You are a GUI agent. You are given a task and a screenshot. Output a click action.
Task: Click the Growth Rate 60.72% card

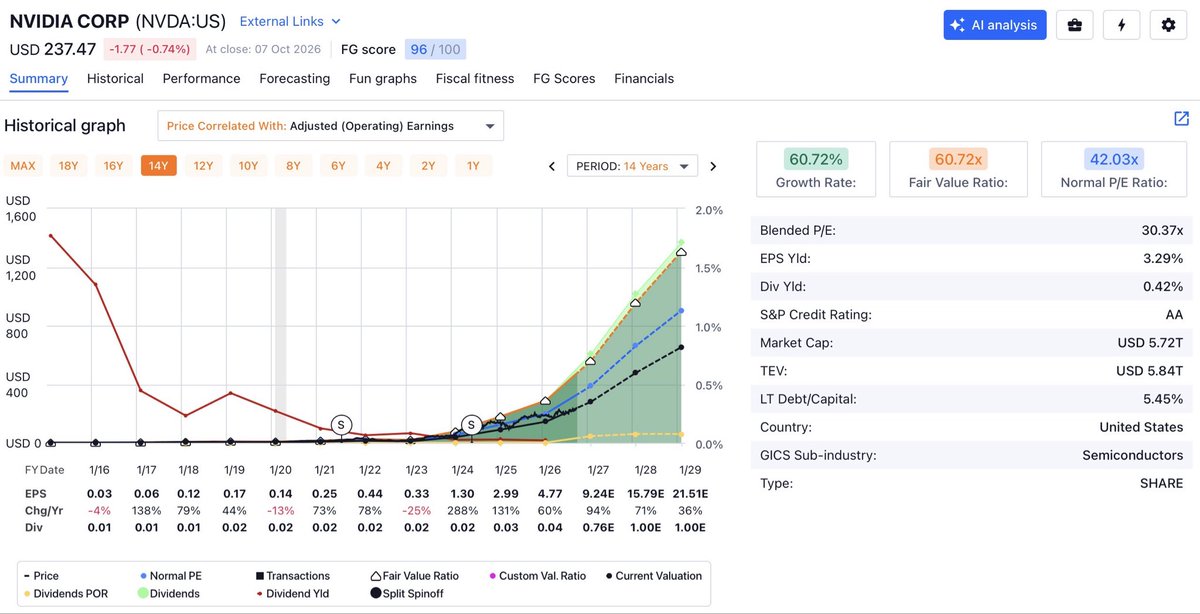(x=816, y=169)
